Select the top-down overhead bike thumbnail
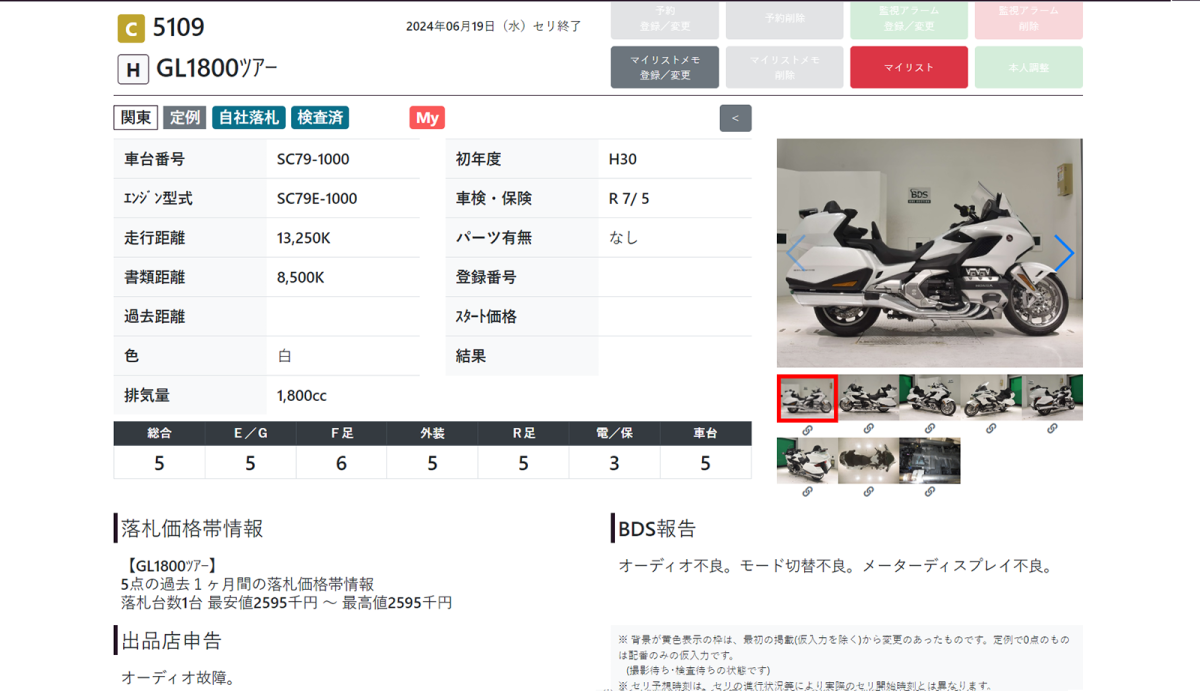Screen dimensions: 1200x691 click(868, 460)
